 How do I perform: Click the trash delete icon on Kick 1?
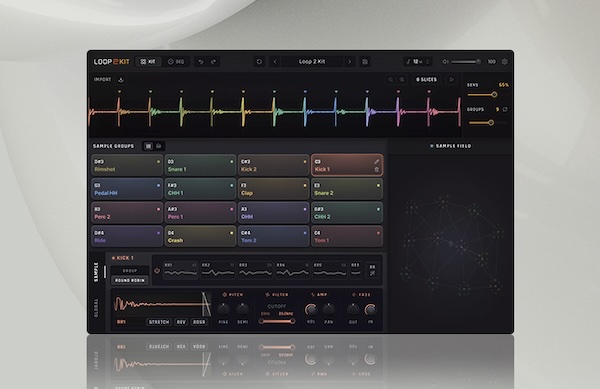tap(377, 169)
